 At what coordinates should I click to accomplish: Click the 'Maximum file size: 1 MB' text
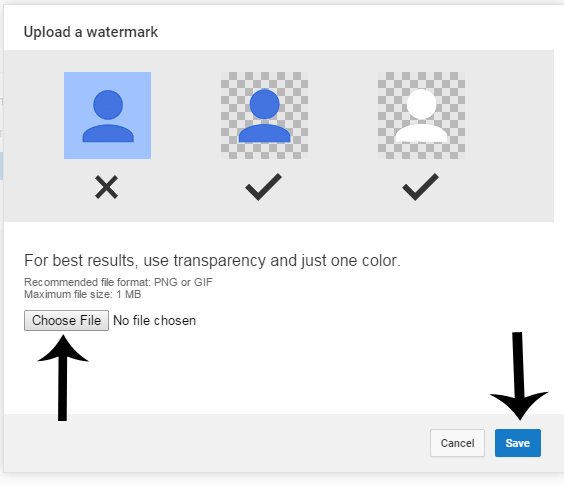[82, 295]
